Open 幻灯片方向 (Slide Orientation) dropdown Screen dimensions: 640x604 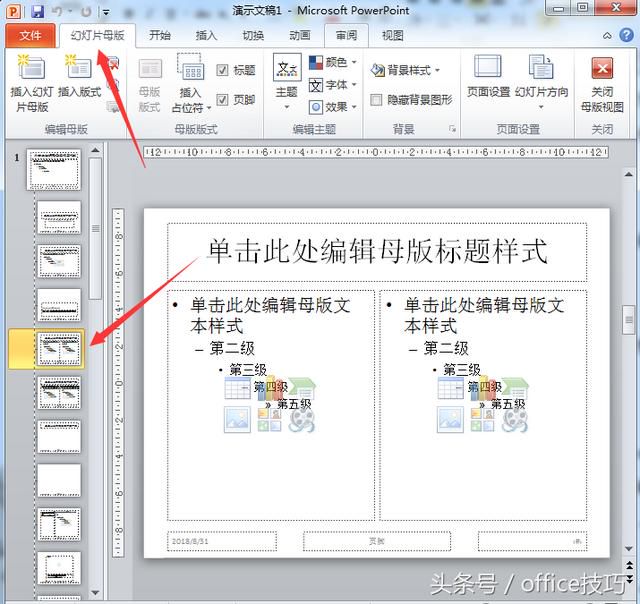(541, 83)
